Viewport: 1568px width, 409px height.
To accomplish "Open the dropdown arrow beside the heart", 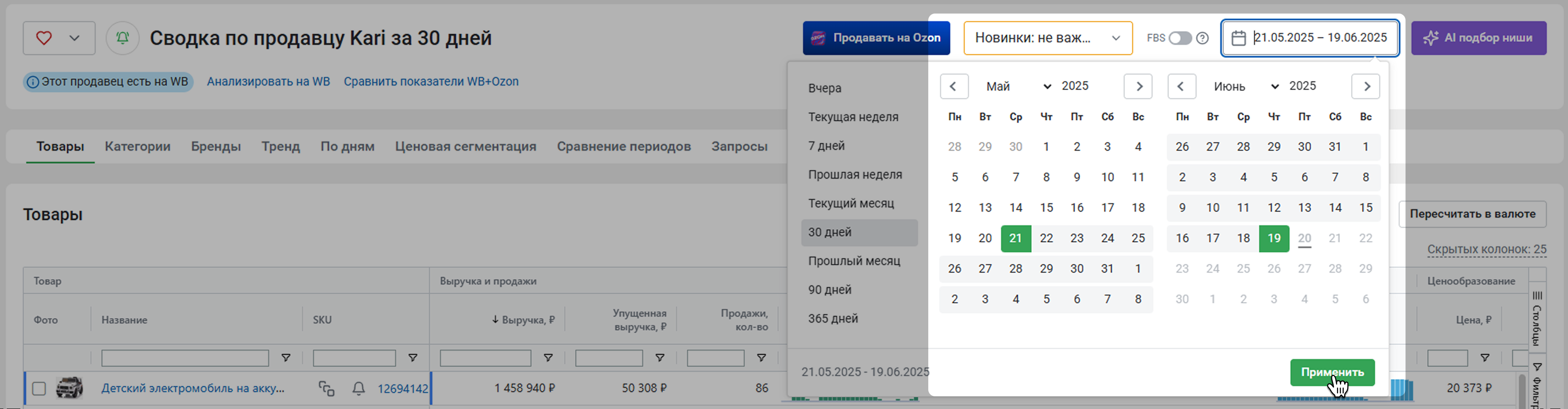I will click(74, 38).
